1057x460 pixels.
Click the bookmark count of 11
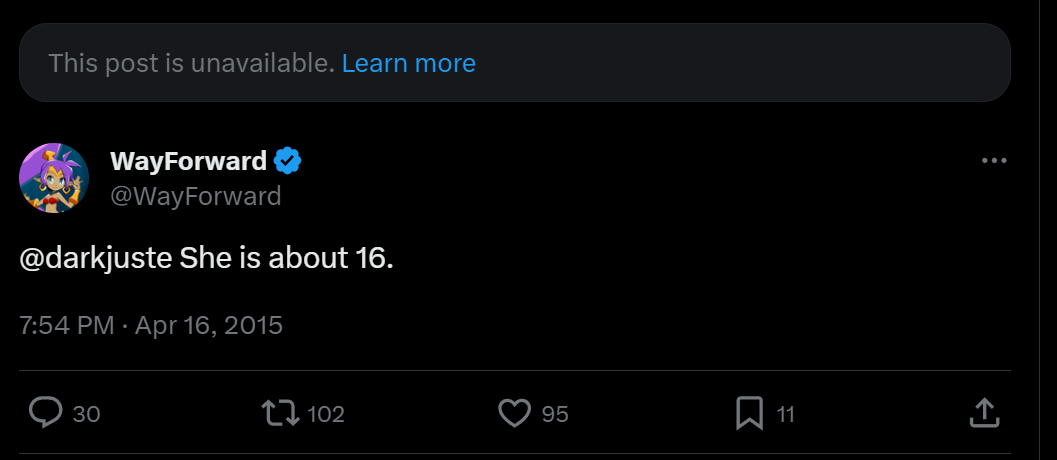pyautogui.click(x=785, y=414)
